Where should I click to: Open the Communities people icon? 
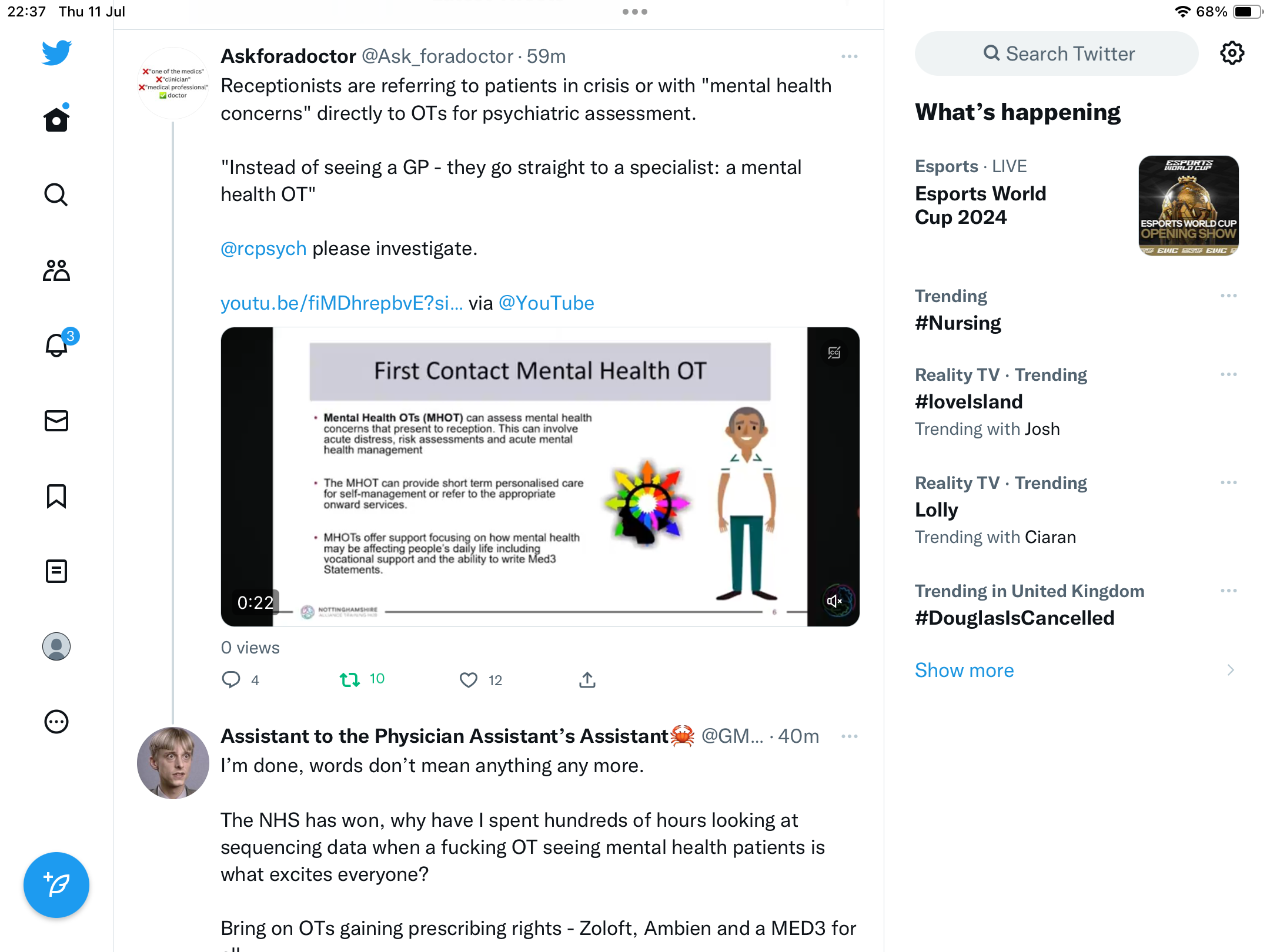pyautogui.click(x=56, y=270)
